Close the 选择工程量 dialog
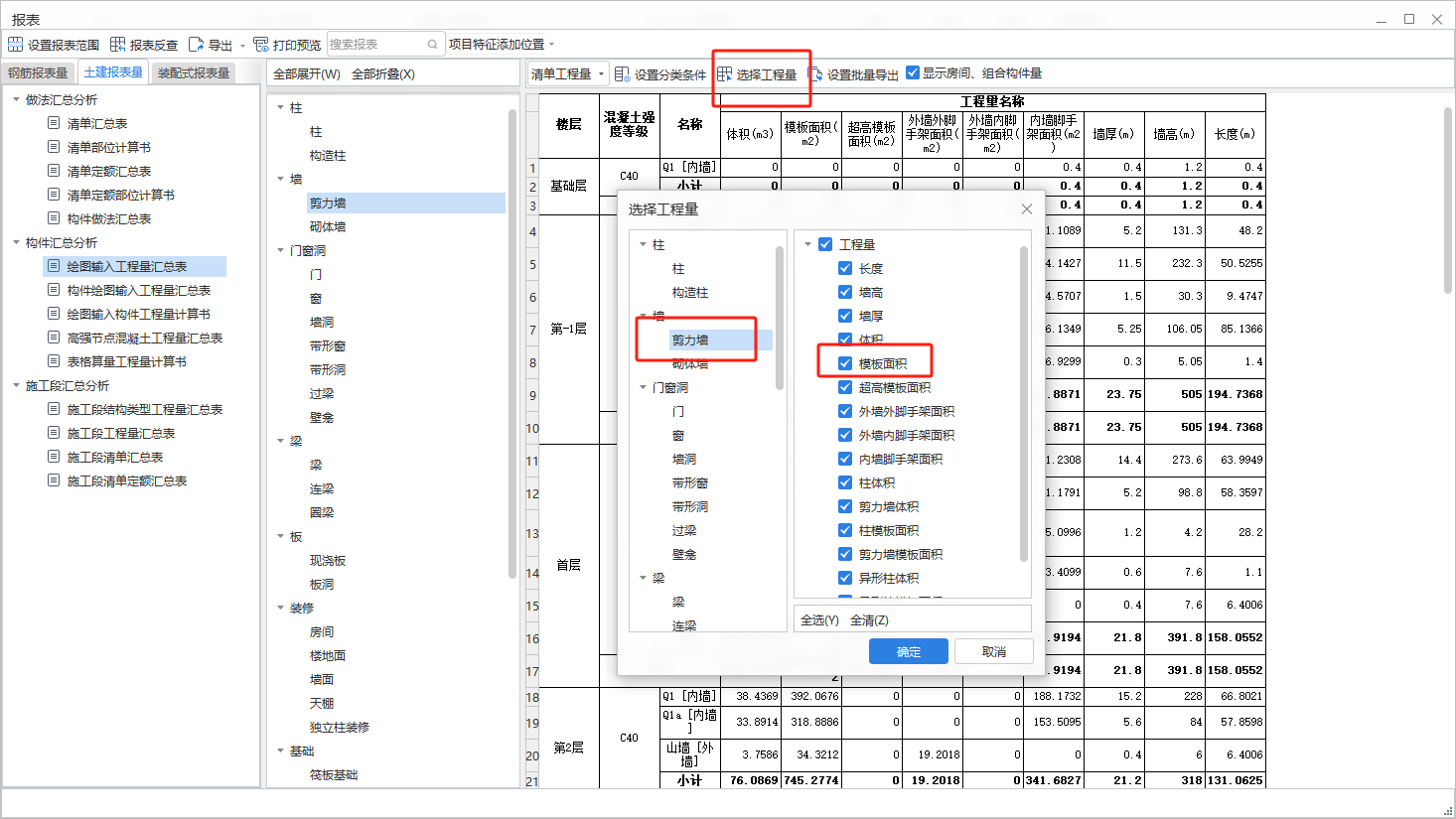1456x819 pixels. pyautogui.click(x=1027, y=209)
